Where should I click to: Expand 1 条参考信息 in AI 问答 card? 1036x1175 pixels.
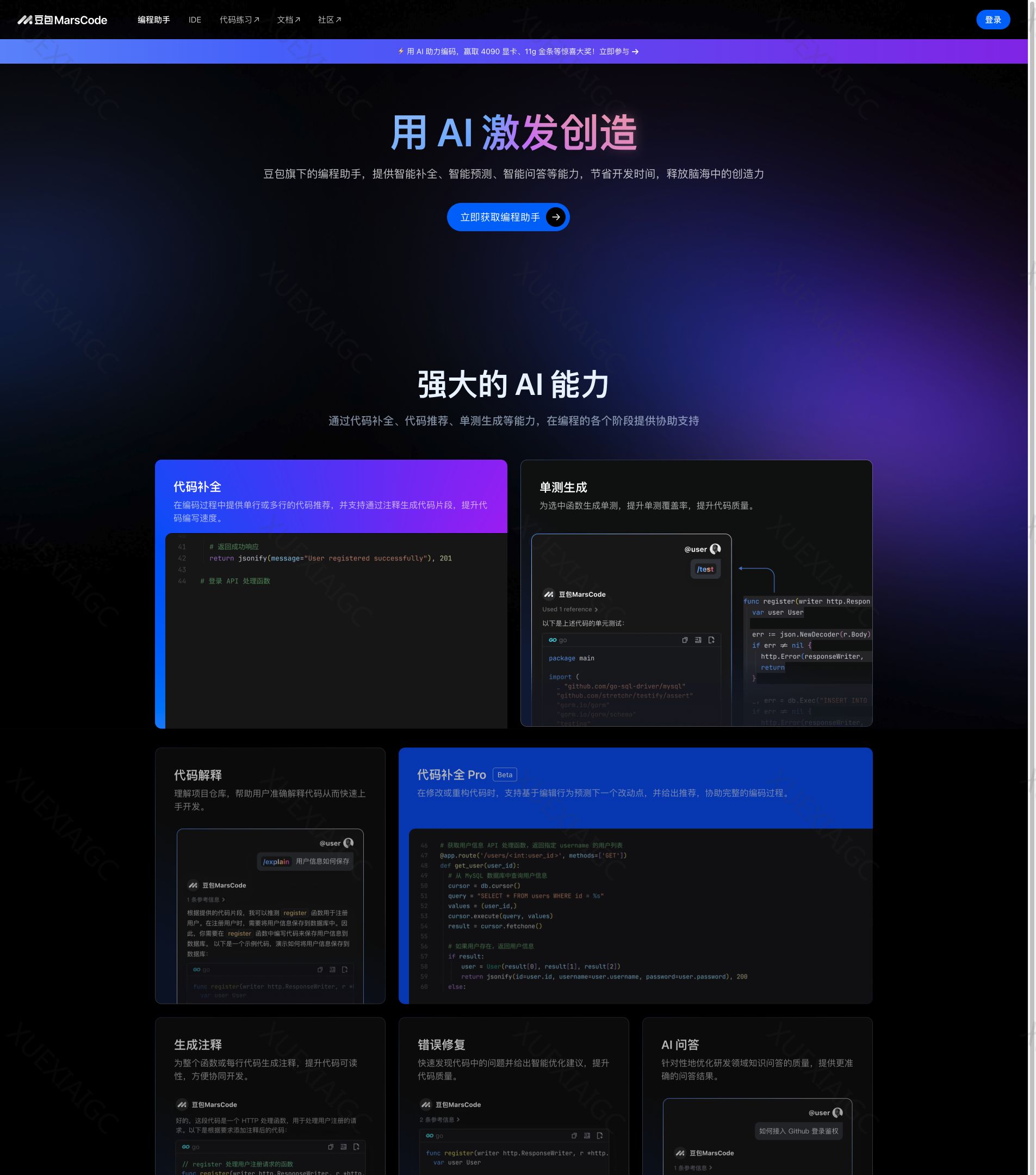693,1168
